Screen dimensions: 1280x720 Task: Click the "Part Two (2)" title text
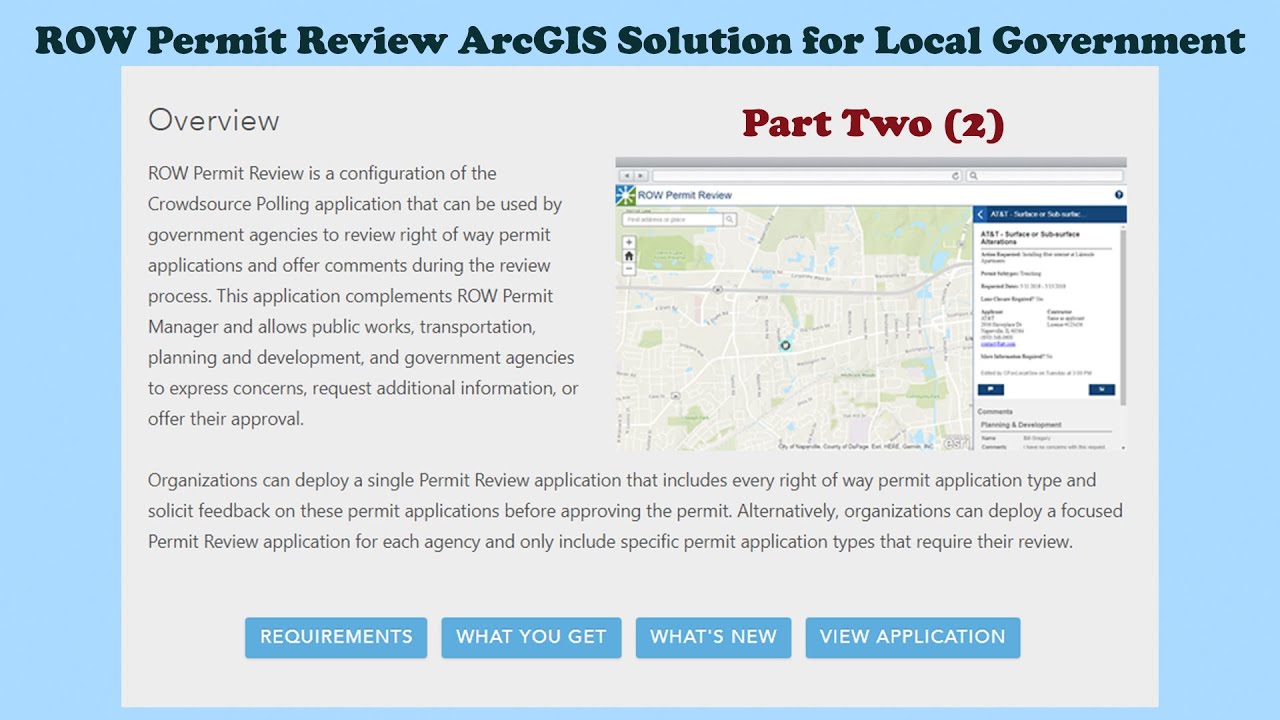(x=873, y=123)
